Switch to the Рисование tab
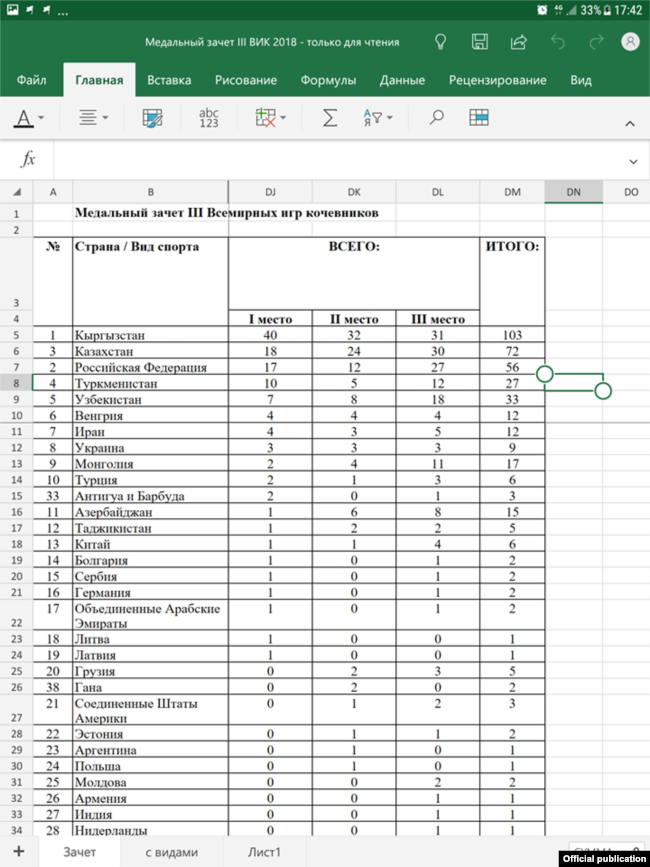 [246, 80]
